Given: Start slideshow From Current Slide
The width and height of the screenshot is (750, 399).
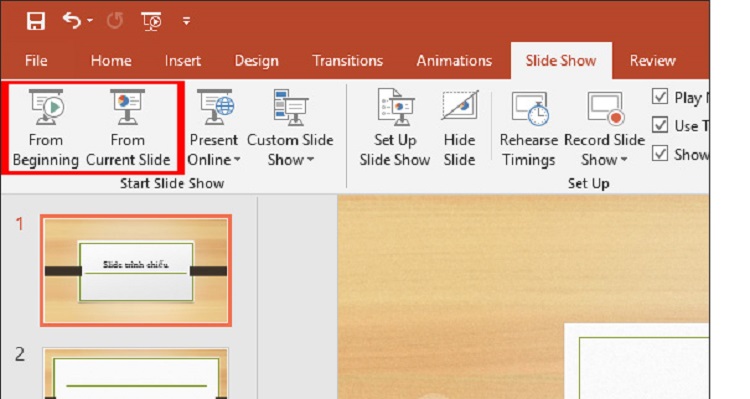Looking at the screenshot, I should [128, 128].
